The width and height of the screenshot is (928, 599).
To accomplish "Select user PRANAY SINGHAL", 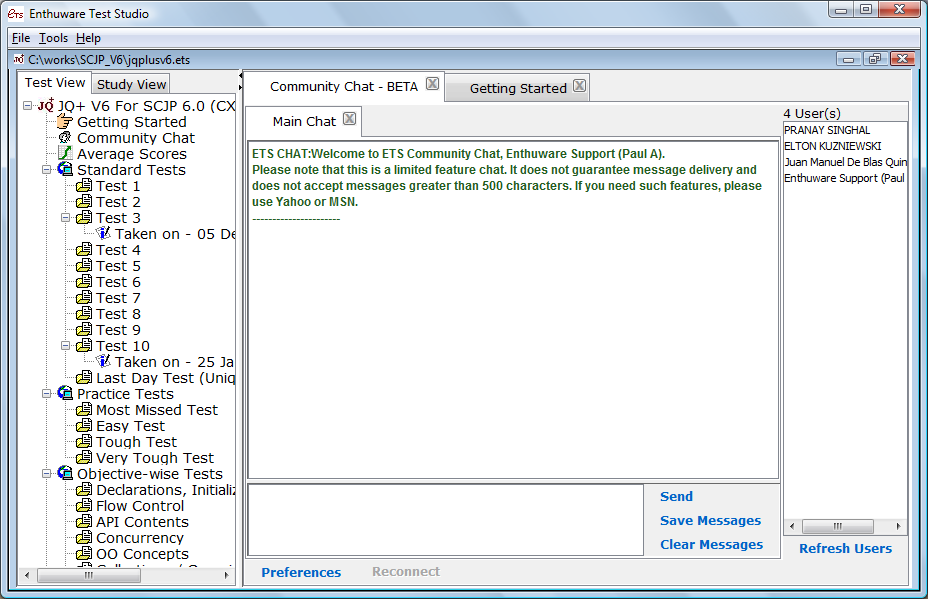I will pyautogui.click(x=844, y=130).
